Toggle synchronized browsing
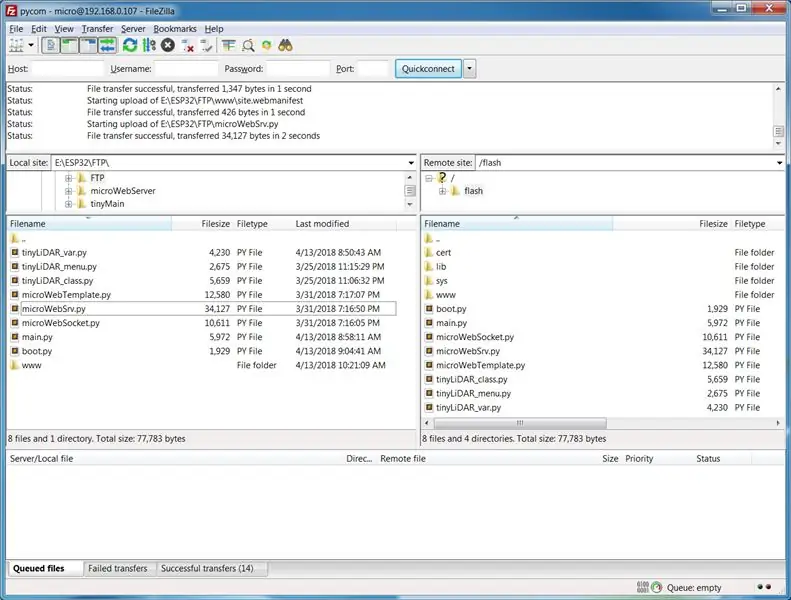Image resolution: width=791 pixels, height=600 pixels. 266,46
